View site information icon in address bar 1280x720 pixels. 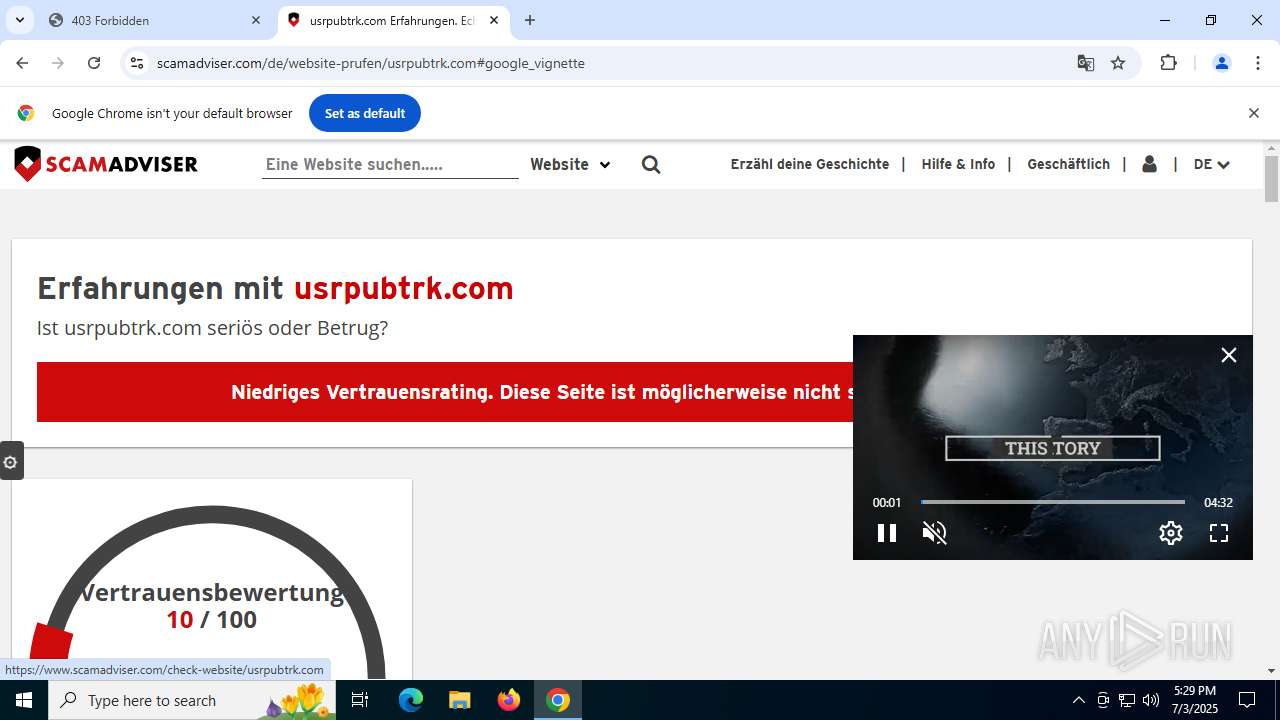coord(138,63)
